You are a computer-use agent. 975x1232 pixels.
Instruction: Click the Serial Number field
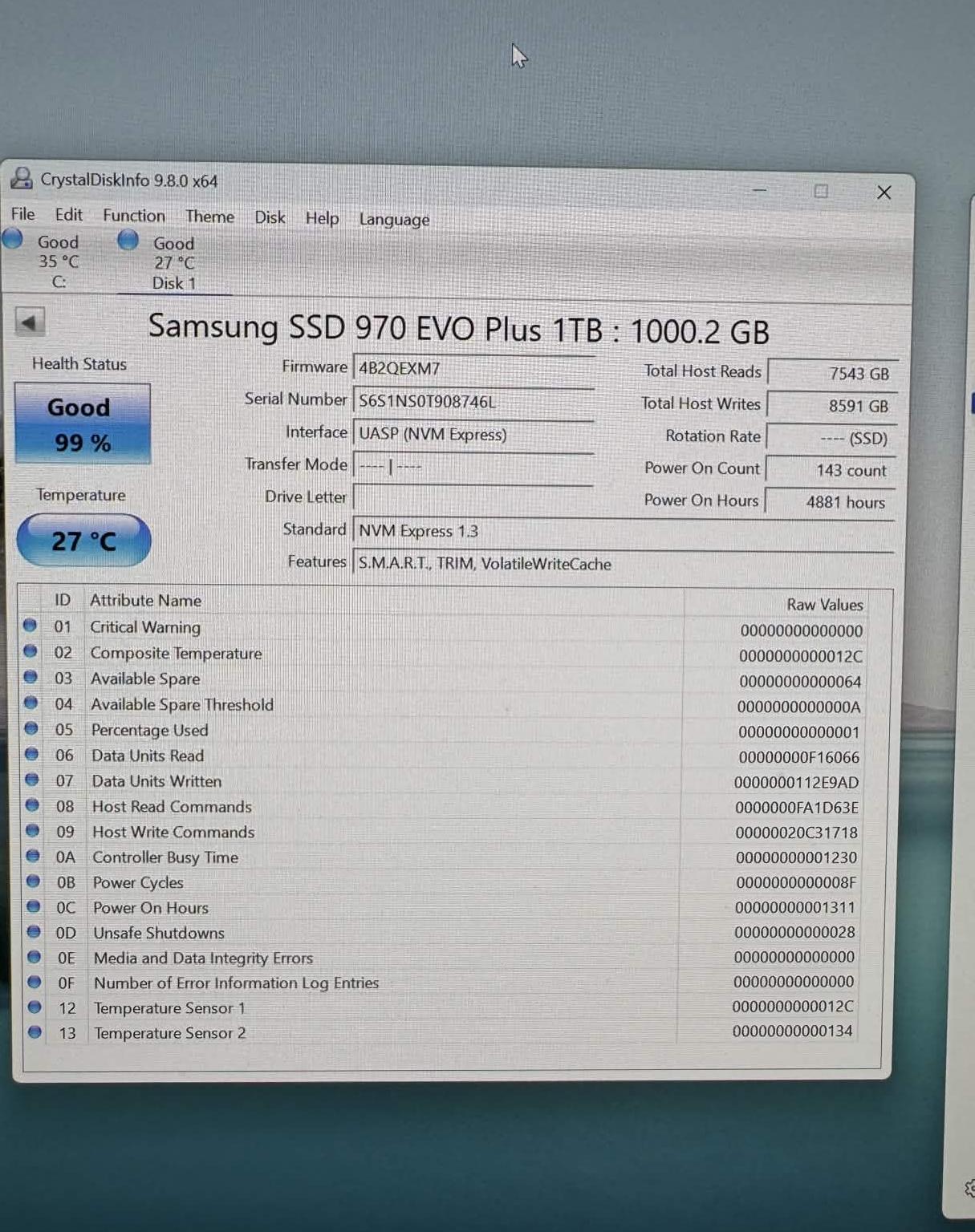tap(473, 401)
